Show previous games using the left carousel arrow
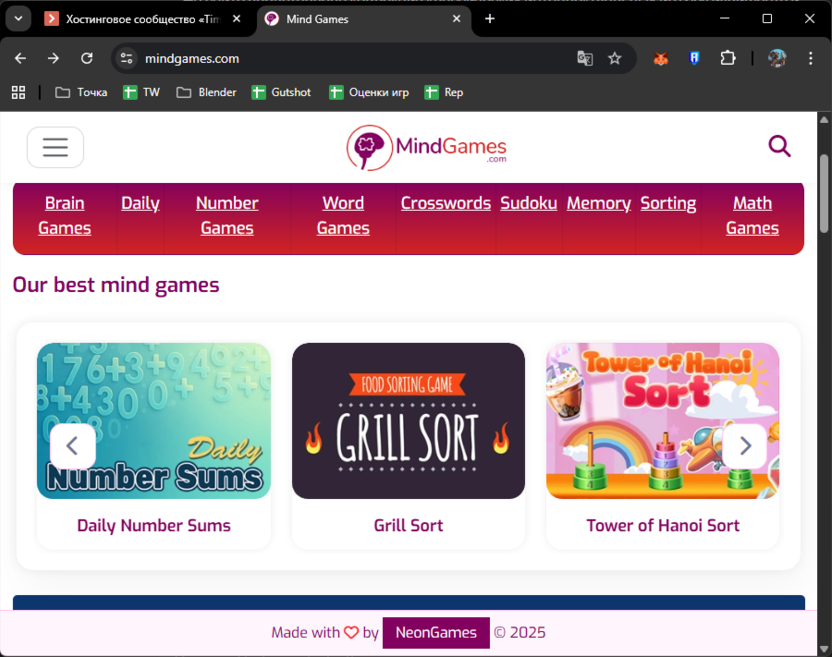The image size is (832, 657). point(73,446)
